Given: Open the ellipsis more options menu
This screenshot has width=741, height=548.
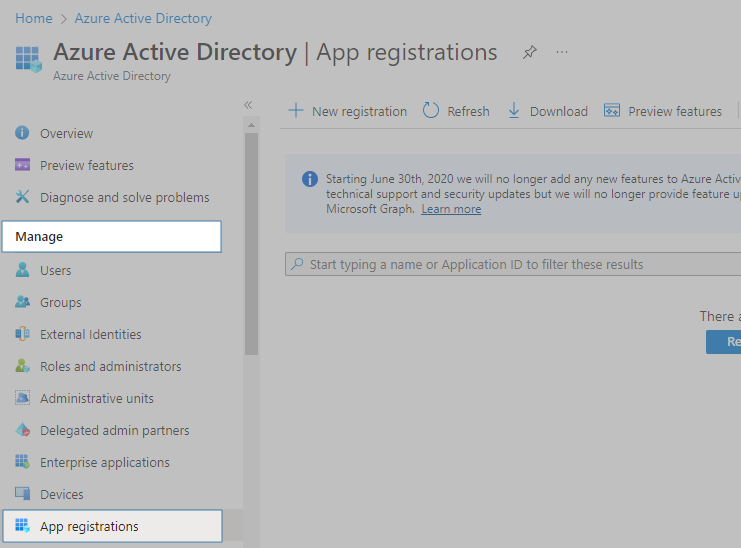Looking at the screenshot, I should (x=562, y=53).
